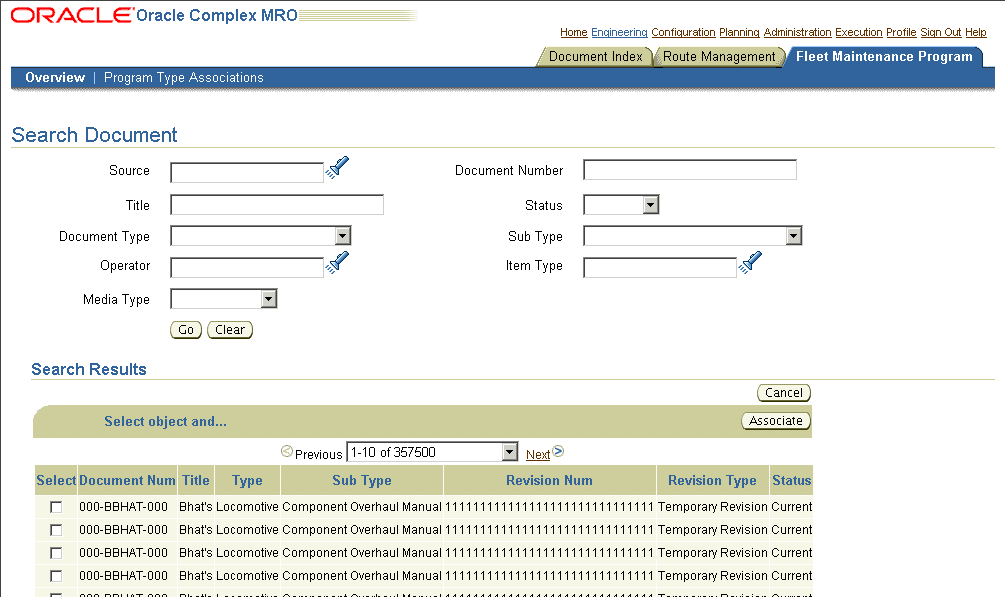Focus the Source input field
This screenshot has height=597, width=1005.
coord(247,172)
